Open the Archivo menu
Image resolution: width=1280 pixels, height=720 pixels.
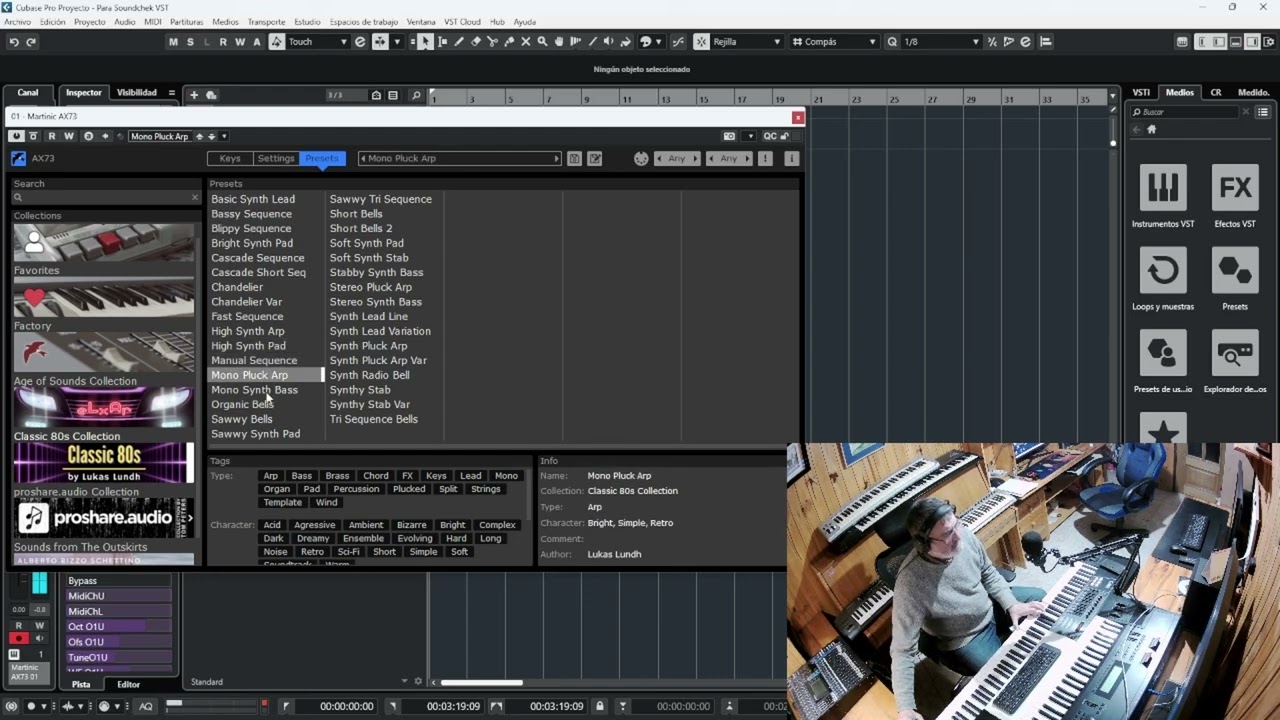pyautogui.click(x=18, y=22)
